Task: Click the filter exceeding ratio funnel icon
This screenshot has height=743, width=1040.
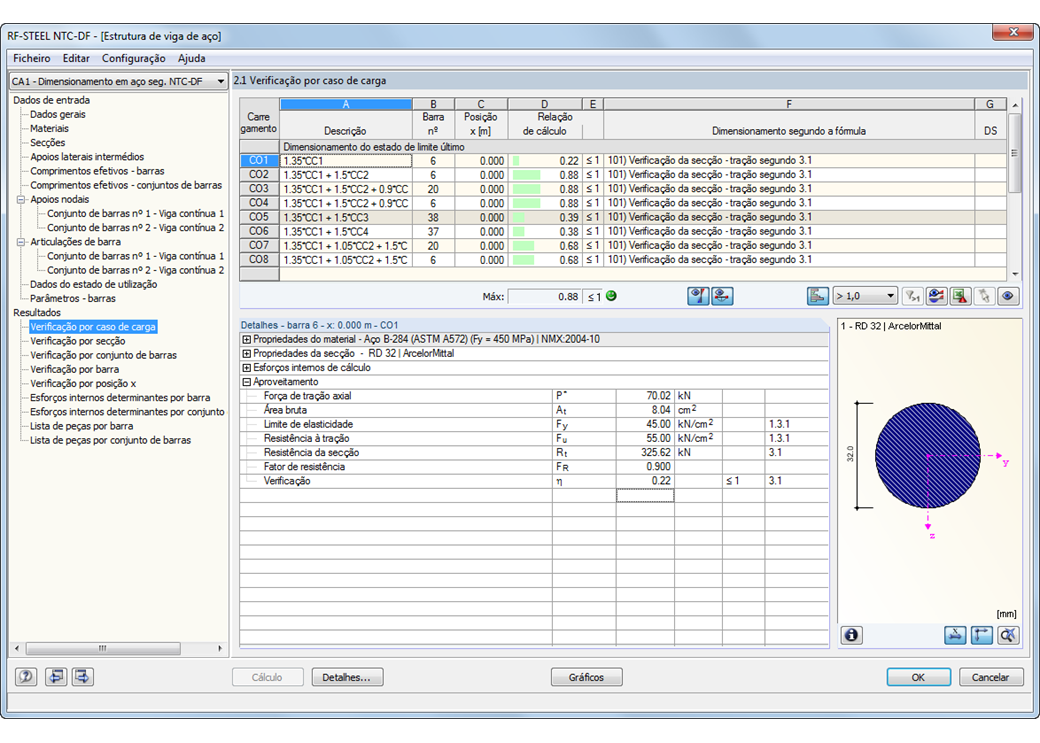Action: point(913,297)
